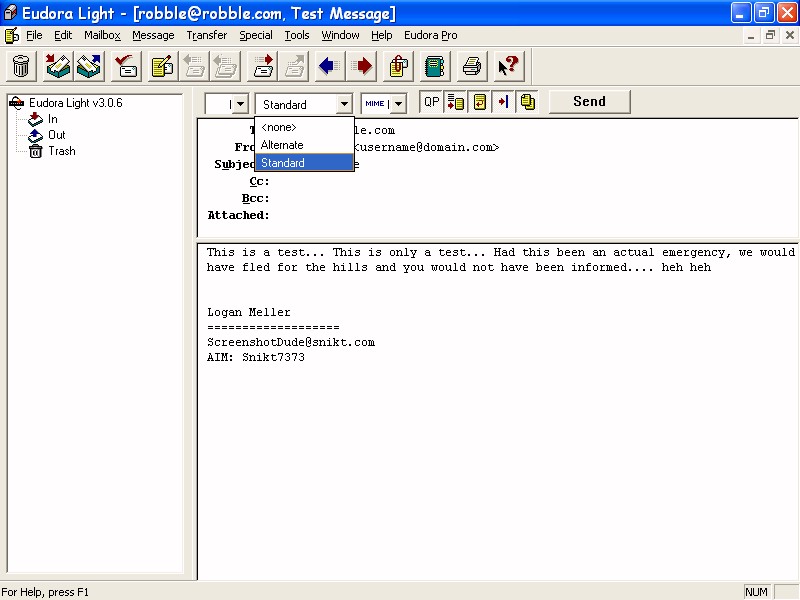Open the priority dropdown

(241, 104)
